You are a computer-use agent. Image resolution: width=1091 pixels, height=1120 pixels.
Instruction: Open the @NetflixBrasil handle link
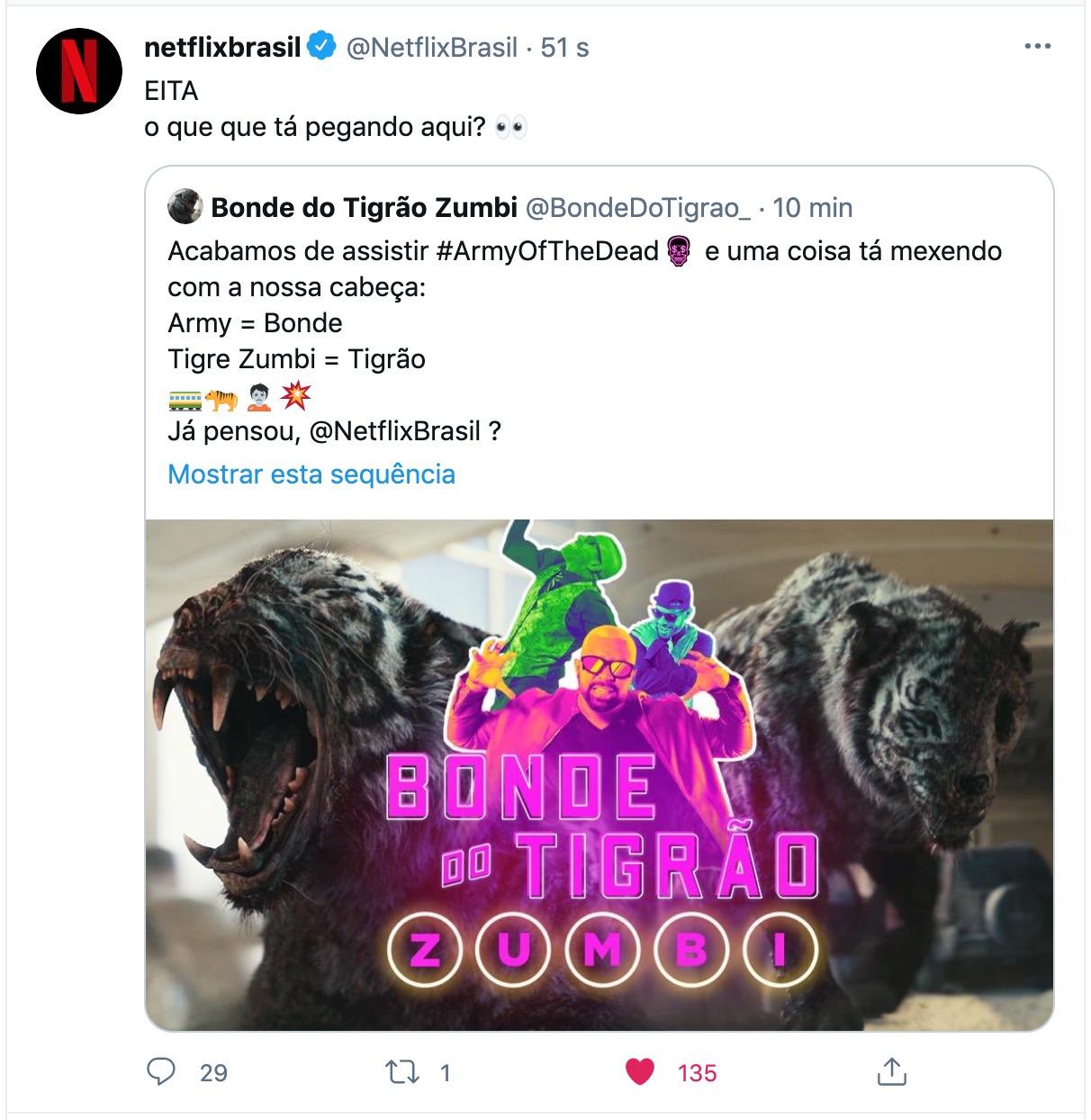tap(432, 47)
